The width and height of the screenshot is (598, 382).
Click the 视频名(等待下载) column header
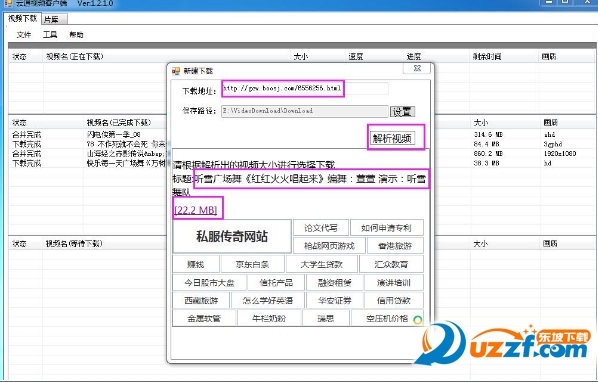[74, 244]
